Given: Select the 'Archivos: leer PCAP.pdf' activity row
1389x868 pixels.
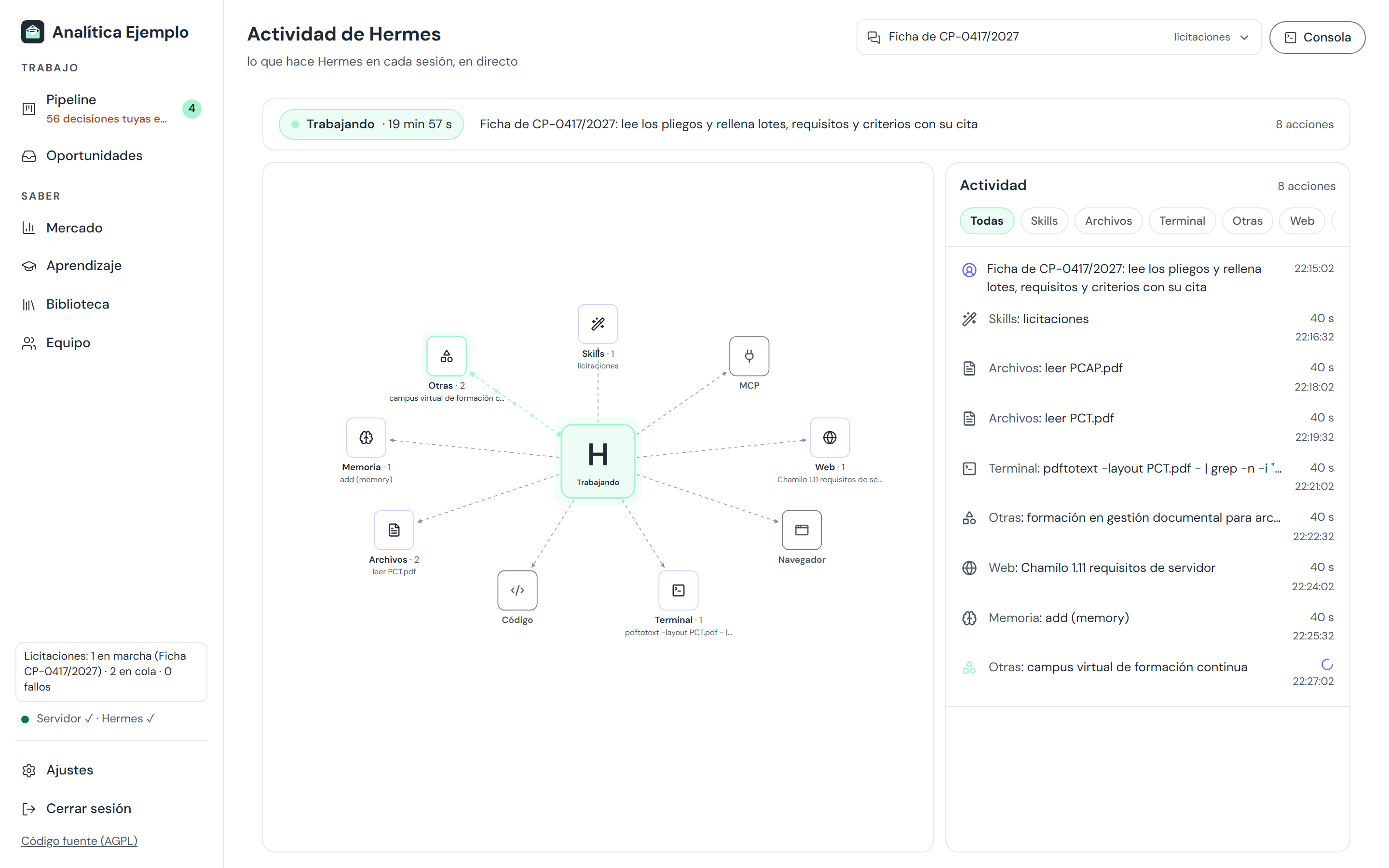Looking at the screenshot, I should (1147, 377).
